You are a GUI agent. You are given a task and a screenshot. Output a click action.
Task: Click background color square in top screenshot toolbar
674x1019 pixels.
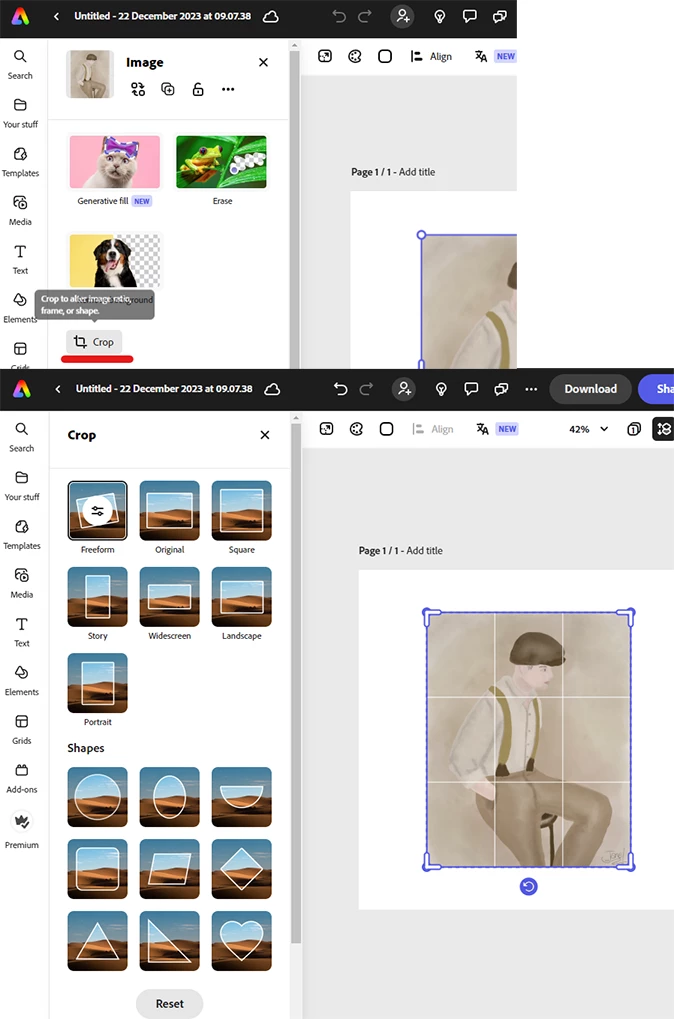[x=385, y=57]
